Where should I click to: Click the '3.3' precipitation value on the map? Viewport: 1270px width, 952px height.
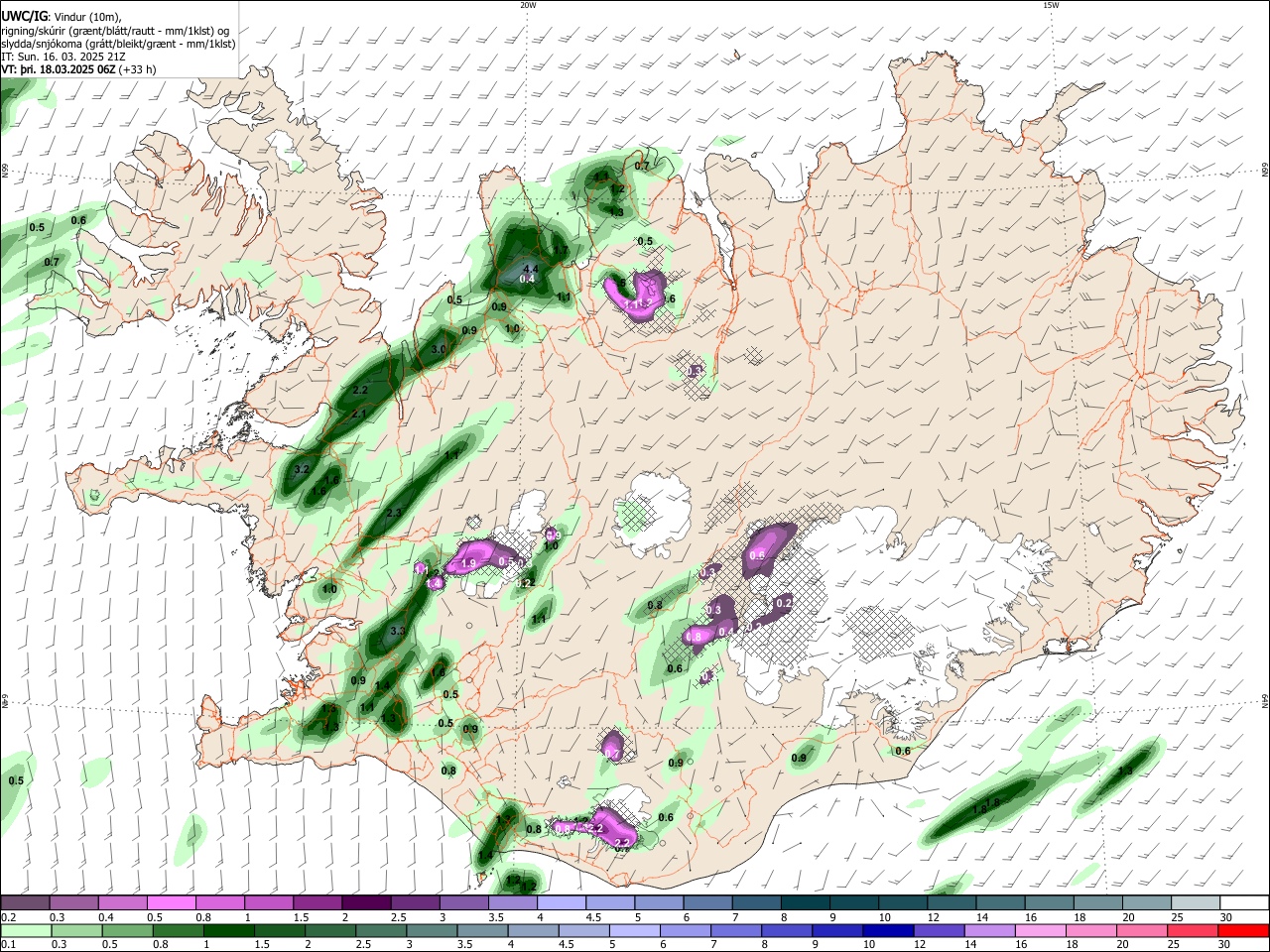tap(398, 631)
